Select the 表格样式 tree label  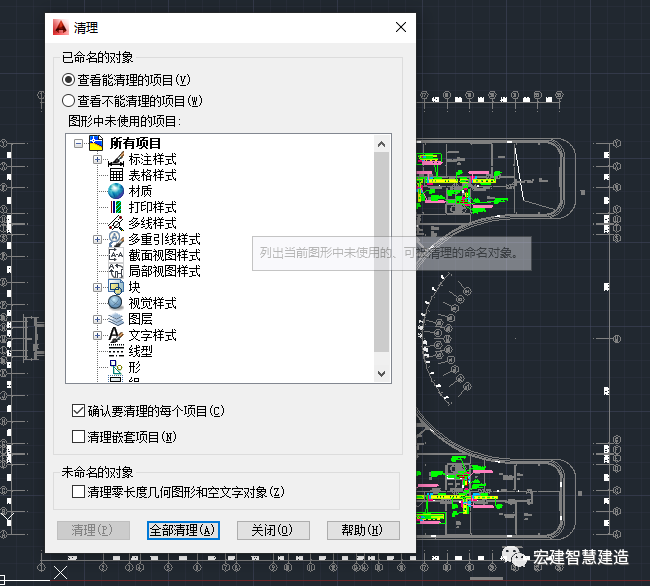point(153,175)
